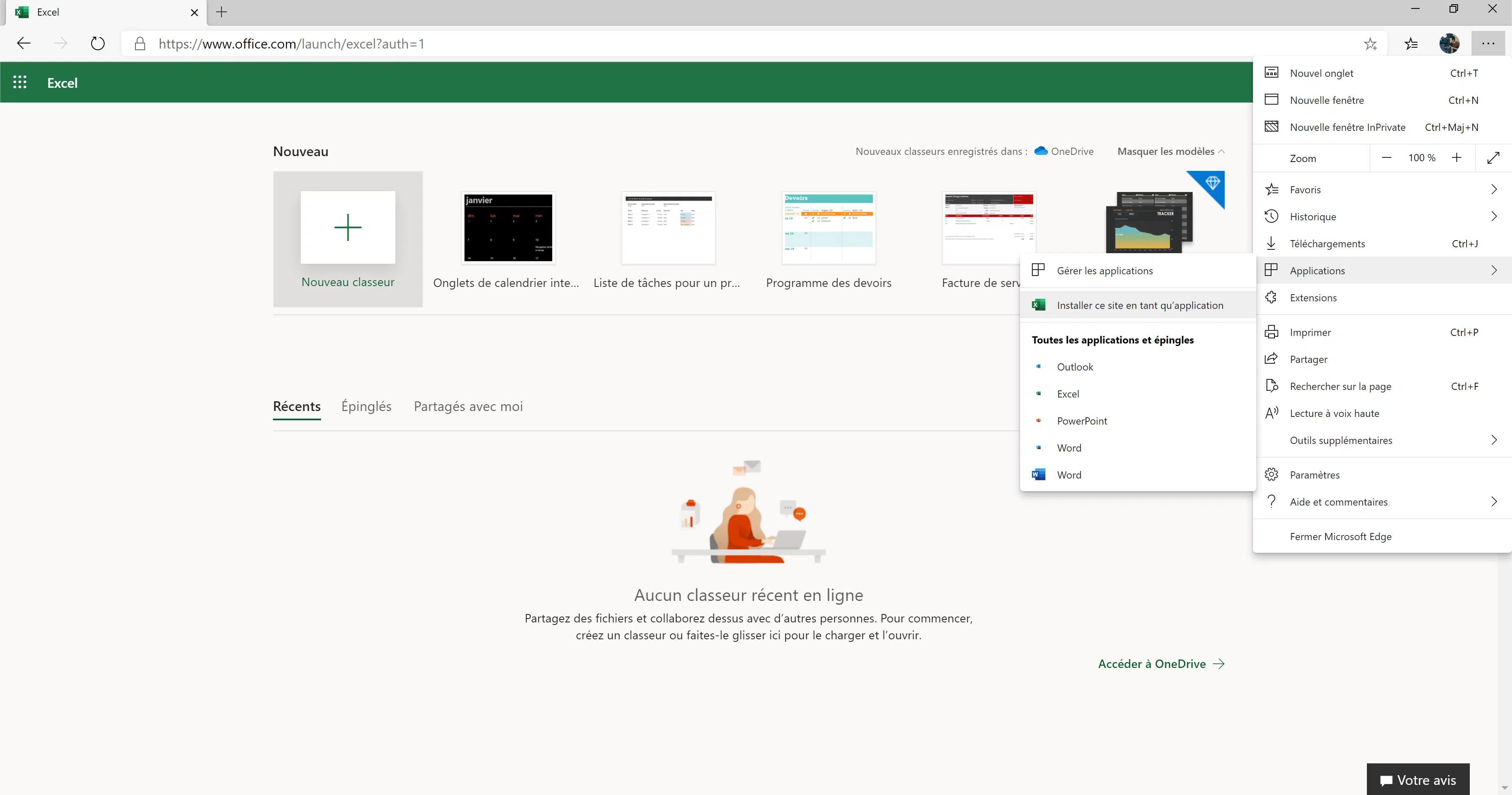Screen dimensions: 1512x795
Task: Enter full screen via zoom expand icon
Action: pos(1493,157)
